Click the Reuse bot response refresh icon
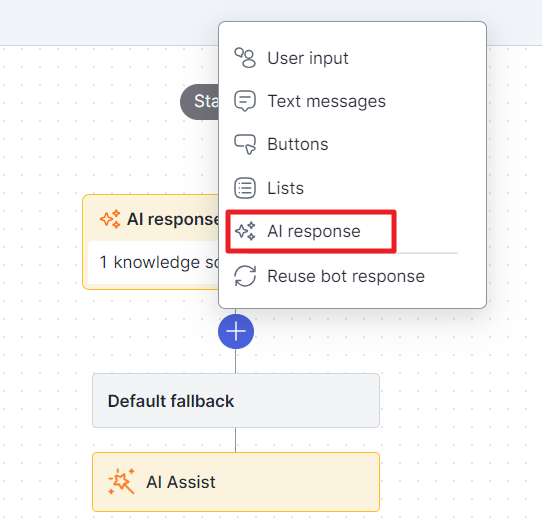 coord(245,276)
